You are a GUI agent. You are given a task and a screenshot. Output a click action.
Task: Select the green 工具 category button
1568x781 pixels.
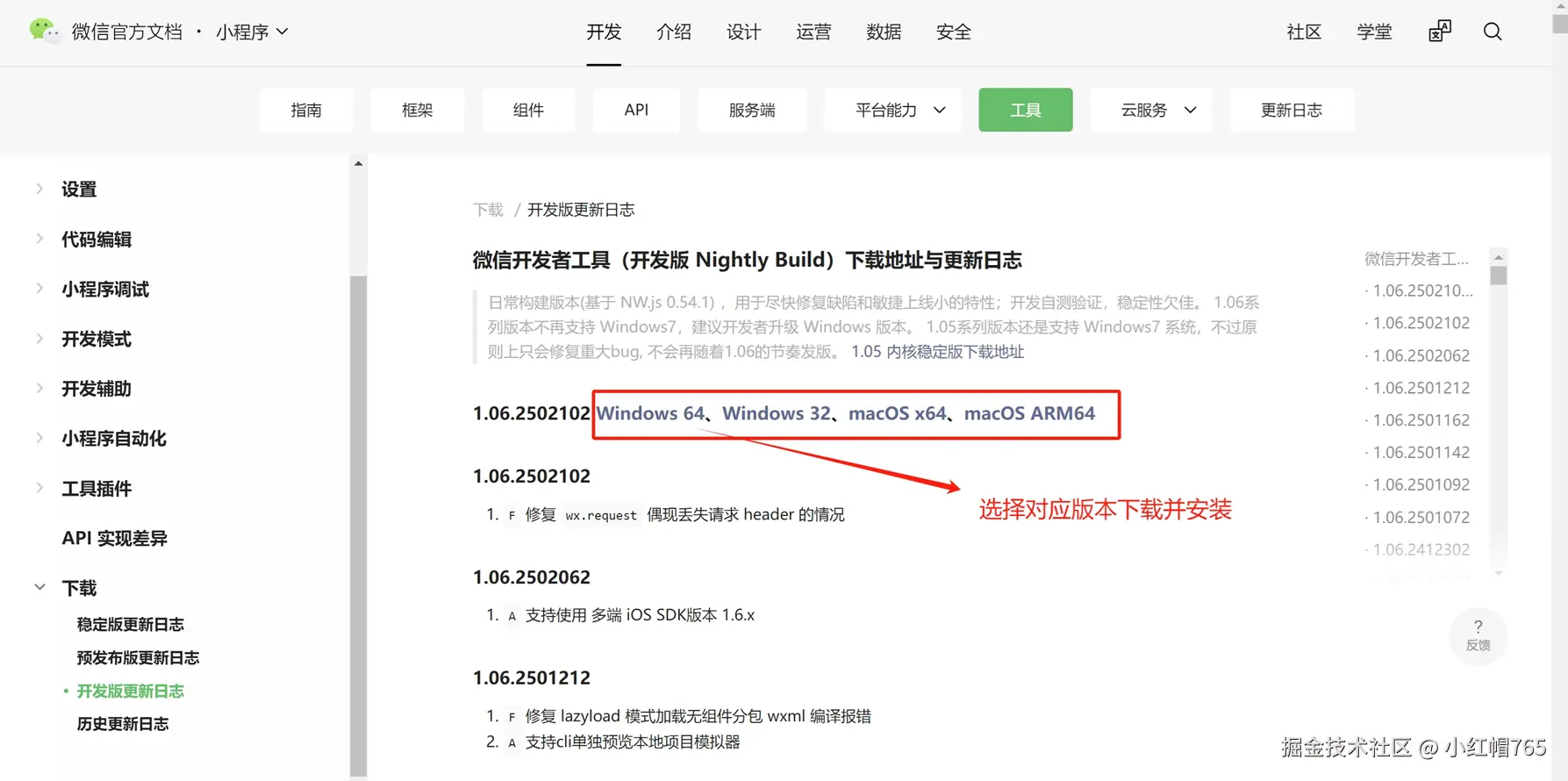coord(1026,110)
